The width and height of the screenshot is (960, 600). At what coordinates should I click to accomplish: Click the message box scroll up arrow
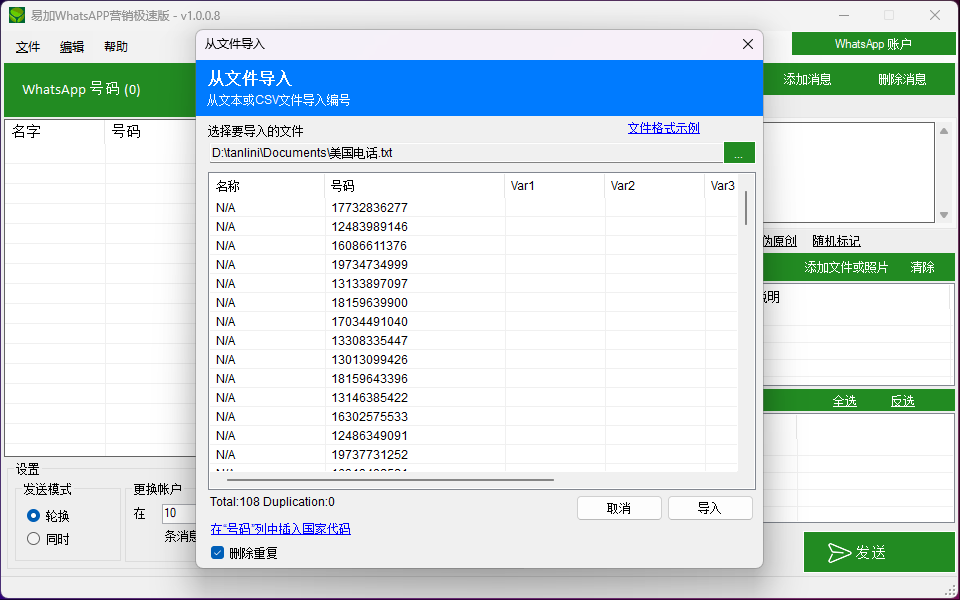pyautogui.click(x=944, y=131)
